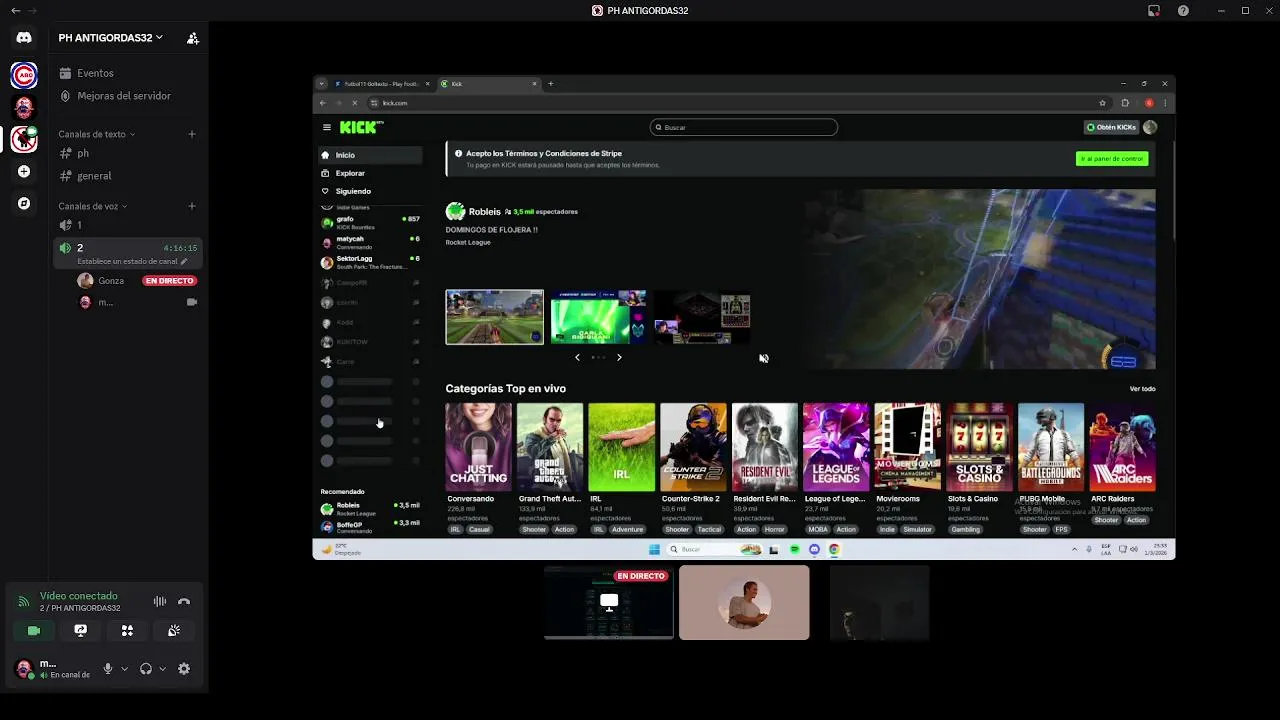Toggle headphone deafen in user panel
The image size is (1280, 720).
(146, 669)
